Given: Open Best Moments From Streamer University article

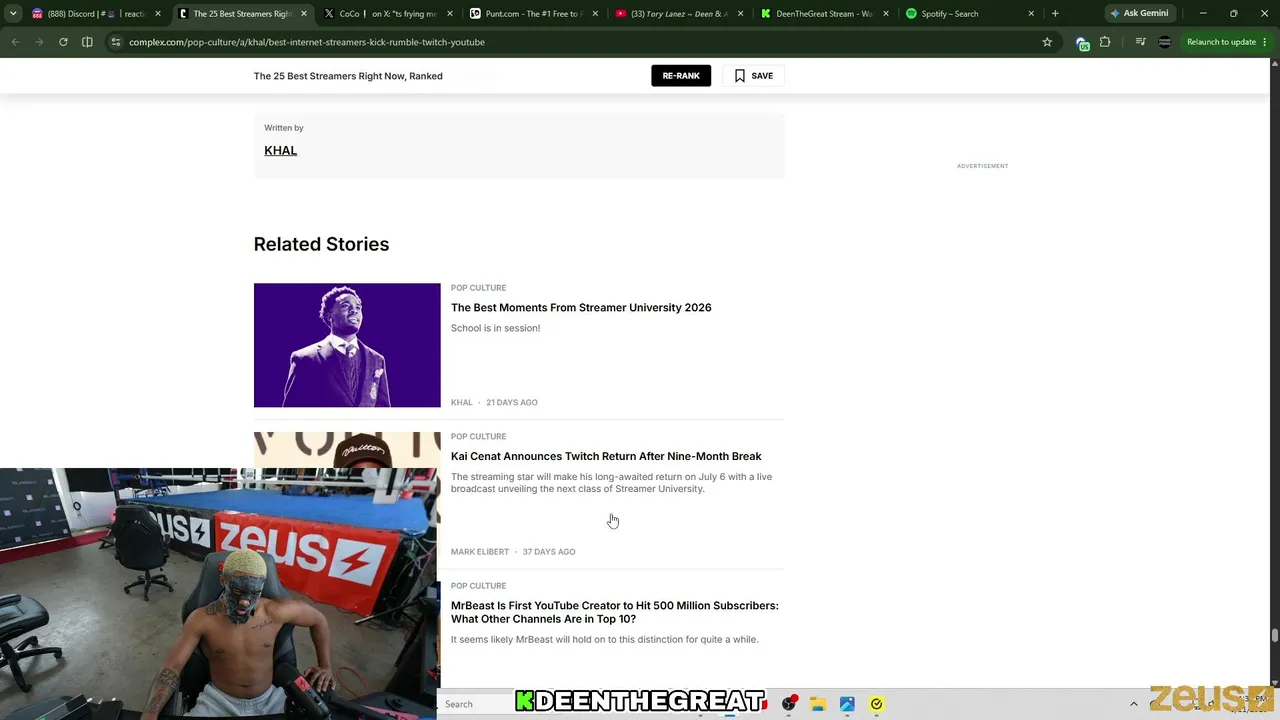Looking at the screenshot, I should coord(581,308).
